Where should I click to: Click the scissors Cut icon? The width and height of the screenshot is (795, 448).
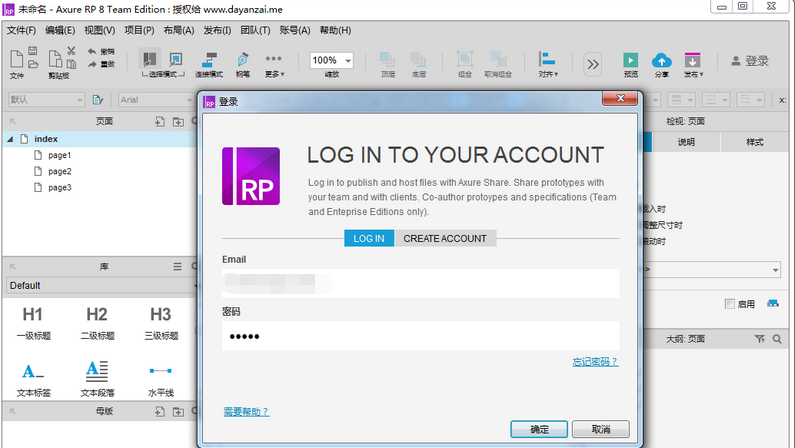[71, 51]
